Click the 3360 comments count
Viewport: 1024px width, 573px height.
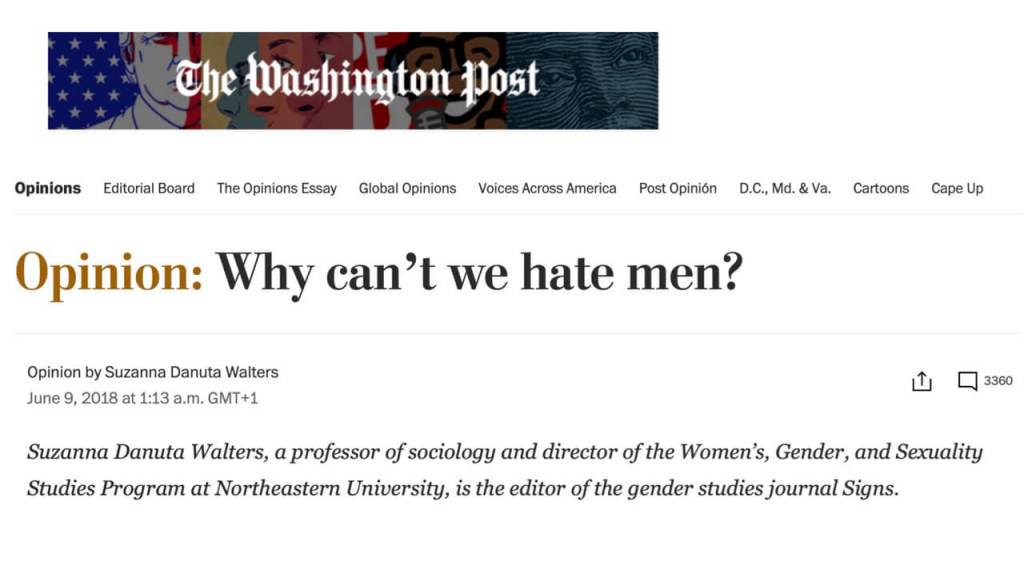pyautogui.click(x=998, y=380)
